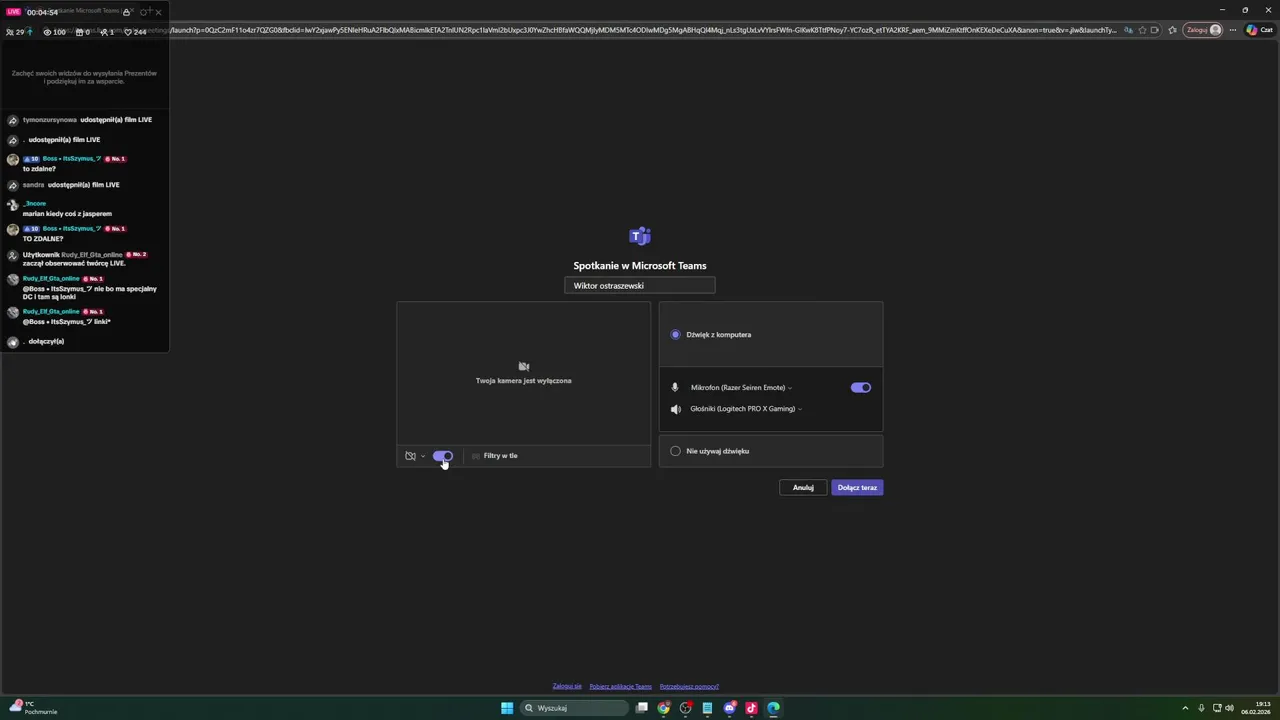Click the followers icon showing 1
This screenshot has width=1280, height=720.
(x=105, y=32)
